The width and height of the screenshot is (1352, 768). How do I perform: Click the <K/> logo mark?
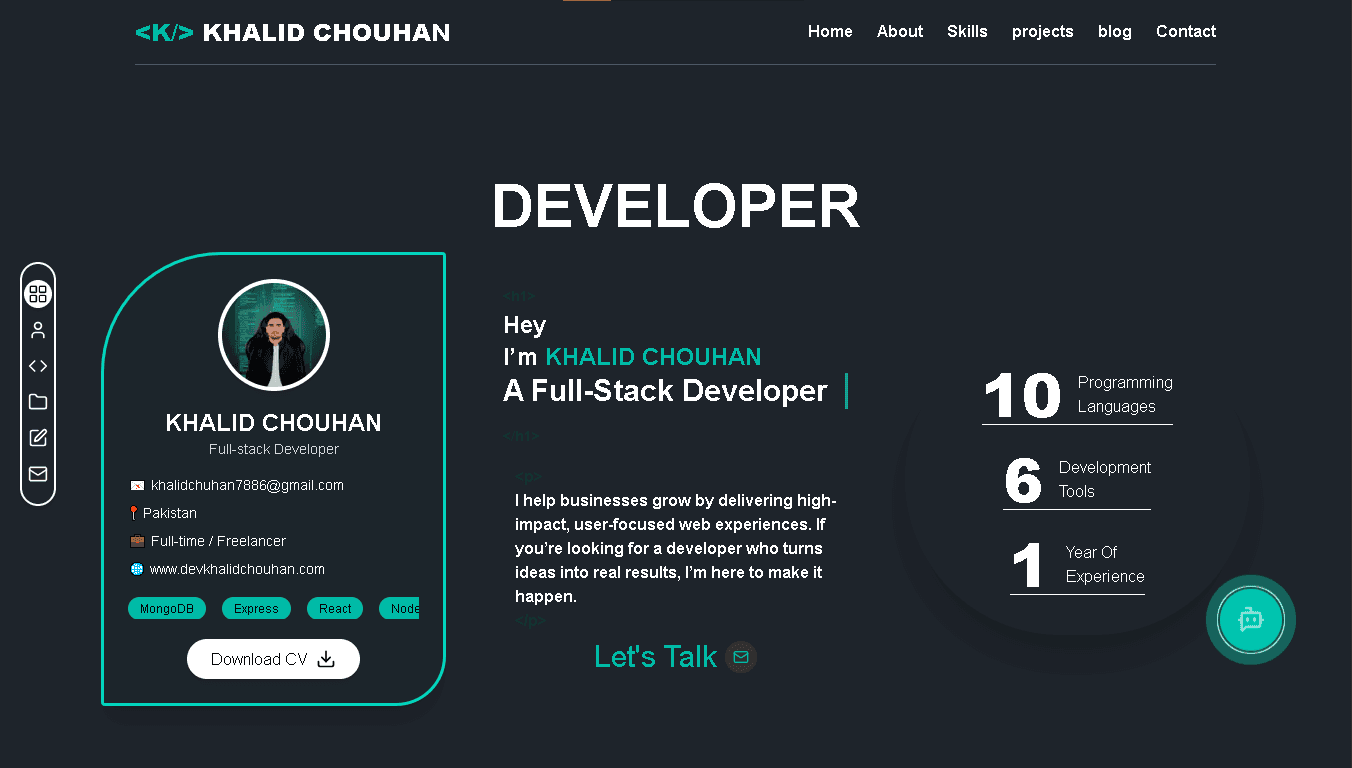point(165,33)
